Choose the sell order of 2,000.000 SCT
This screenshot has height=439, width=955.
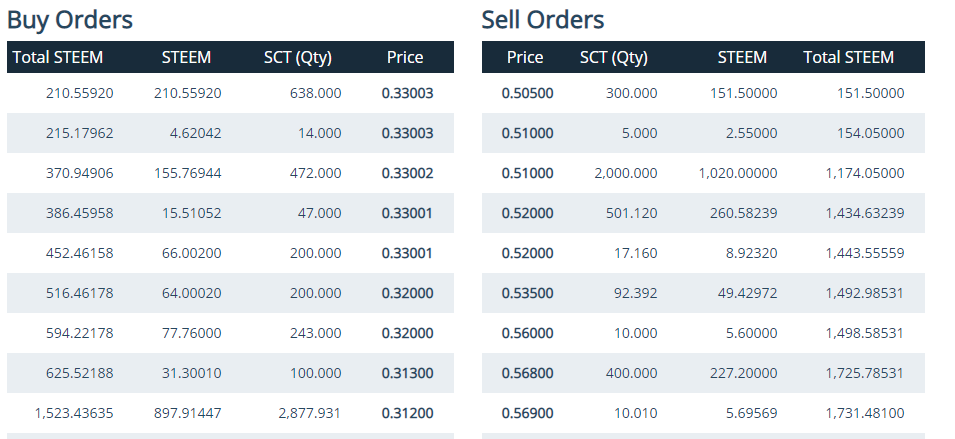703,174
